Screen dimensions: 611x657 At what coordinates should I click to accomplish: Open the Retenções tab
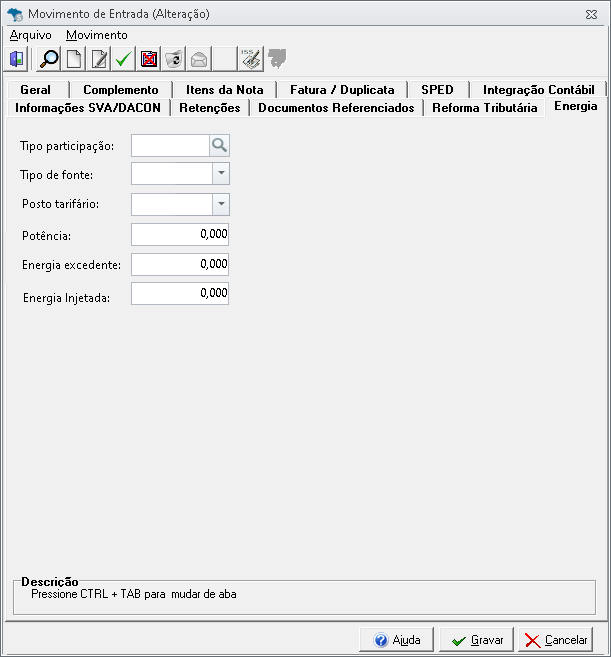(210, 108)
